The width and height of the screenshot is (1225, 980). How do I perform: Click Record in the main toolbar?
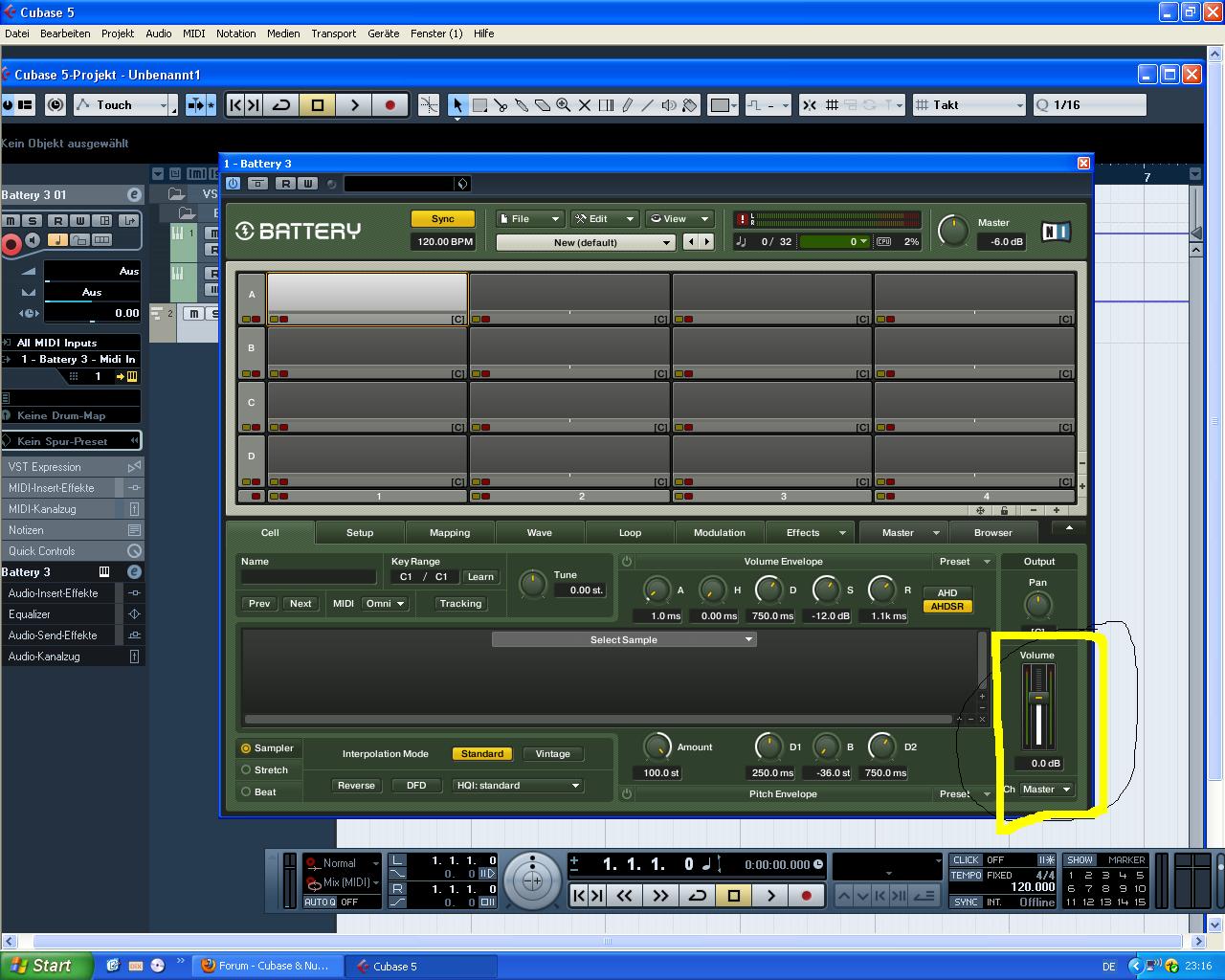(390, 105)
